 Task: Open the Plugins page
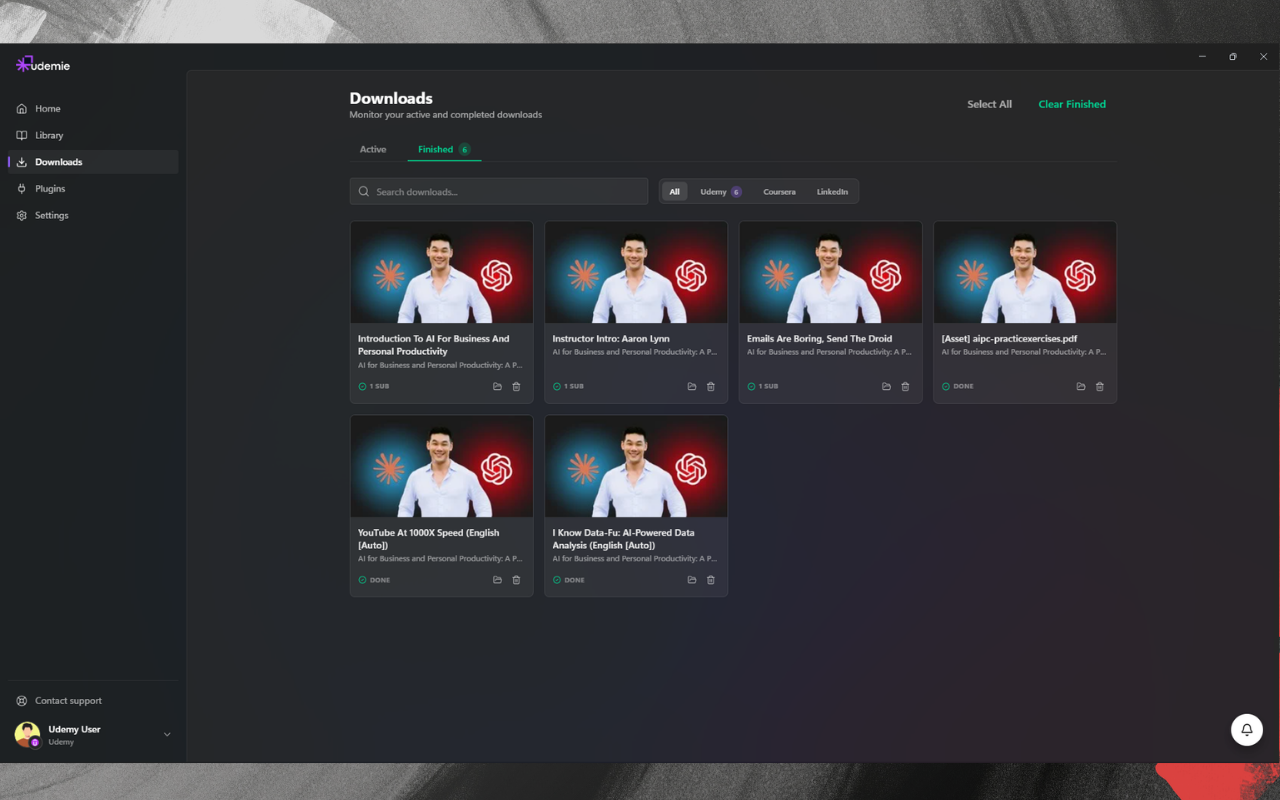[93, 188]
